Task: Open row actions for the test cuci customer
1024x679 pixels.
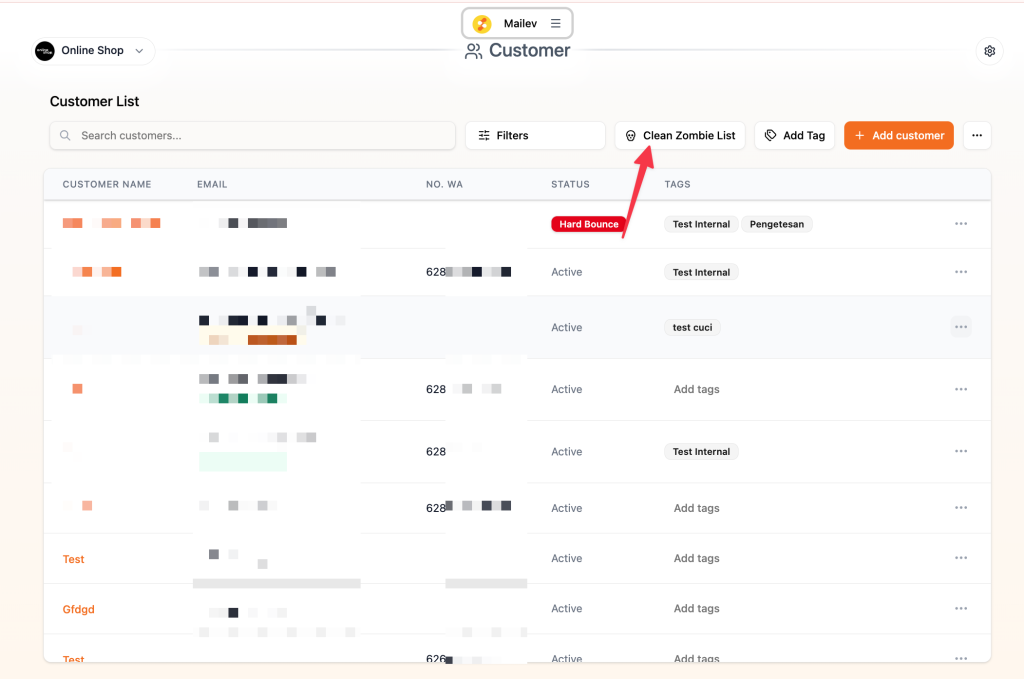Action: pos(961,327)
